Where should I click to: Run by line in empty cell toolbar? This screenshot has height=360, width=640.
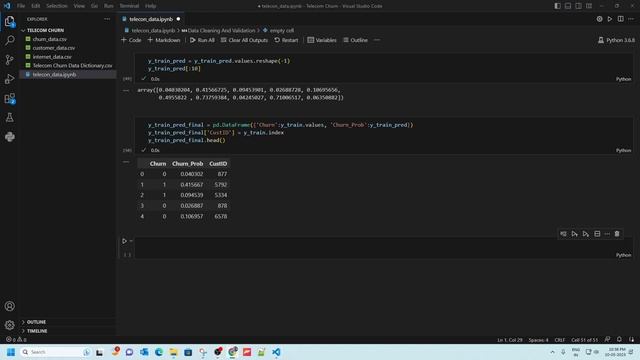click(563, 234)
